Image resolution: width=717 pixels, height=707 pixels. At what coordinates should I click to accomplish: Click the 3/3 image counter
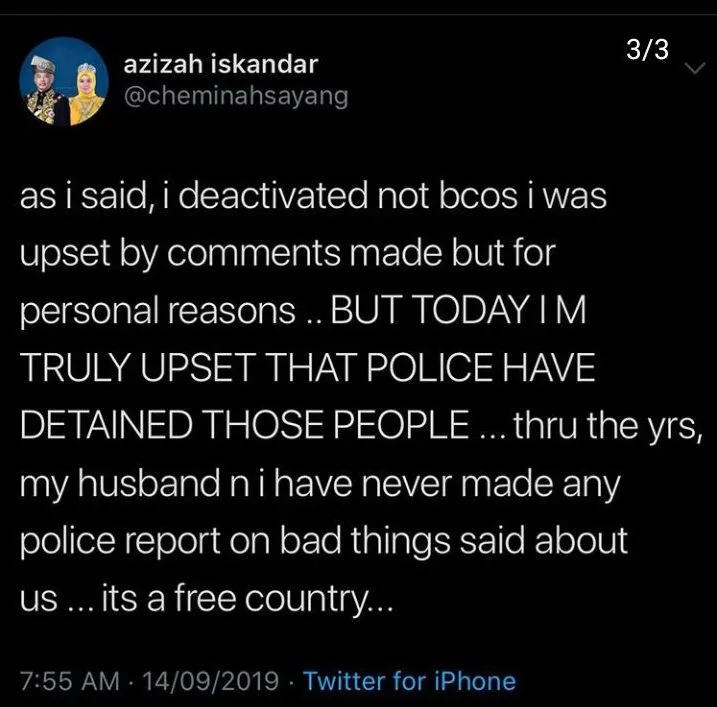pyautogui.click(x=646, y=50)
